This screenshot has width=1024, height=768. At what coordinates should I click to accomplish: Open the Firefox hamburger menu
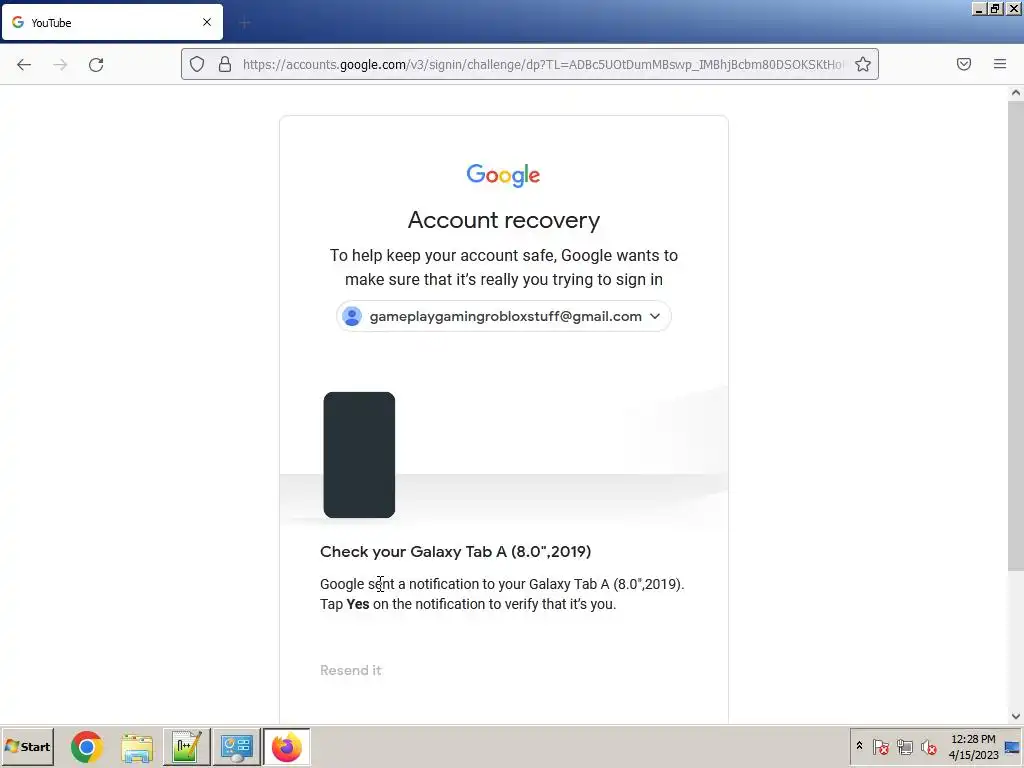(1000, 64)
